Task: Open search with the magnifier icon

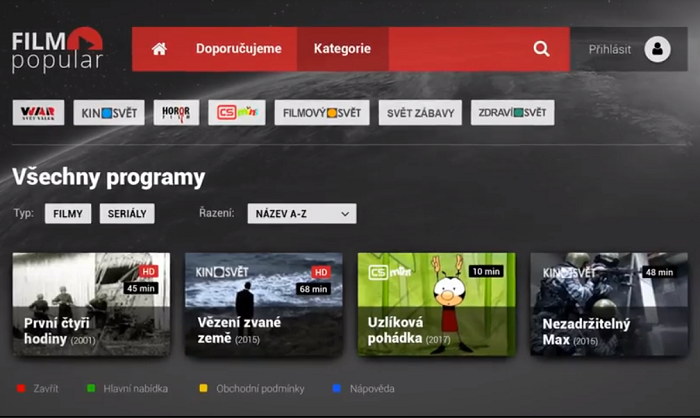Action: pos(541,49)
